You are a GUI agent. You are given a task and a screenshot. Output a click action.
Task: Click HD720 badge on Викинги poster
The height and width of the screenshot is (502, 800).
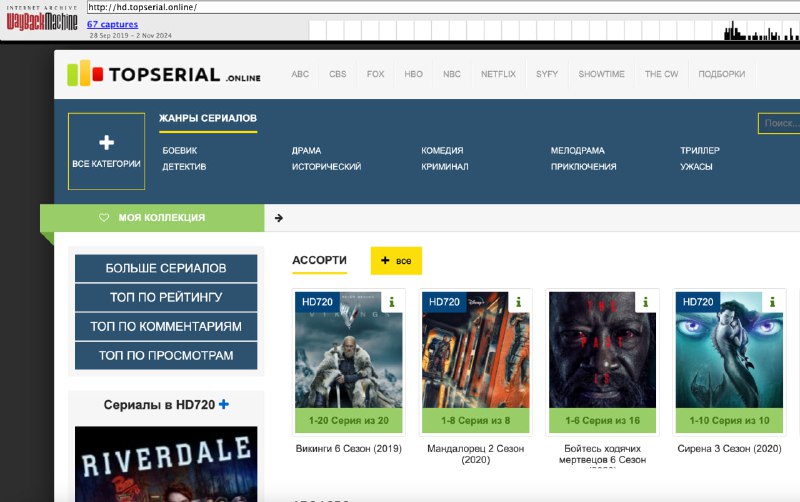[317, 302]
